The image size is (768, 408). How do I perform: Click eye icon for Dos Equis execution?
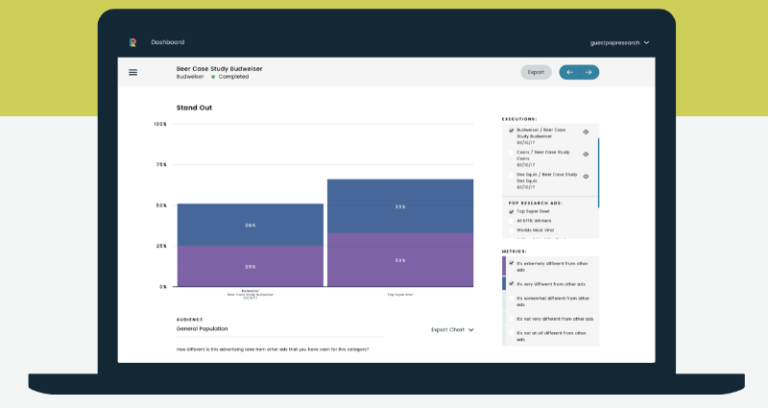[586, 177]
